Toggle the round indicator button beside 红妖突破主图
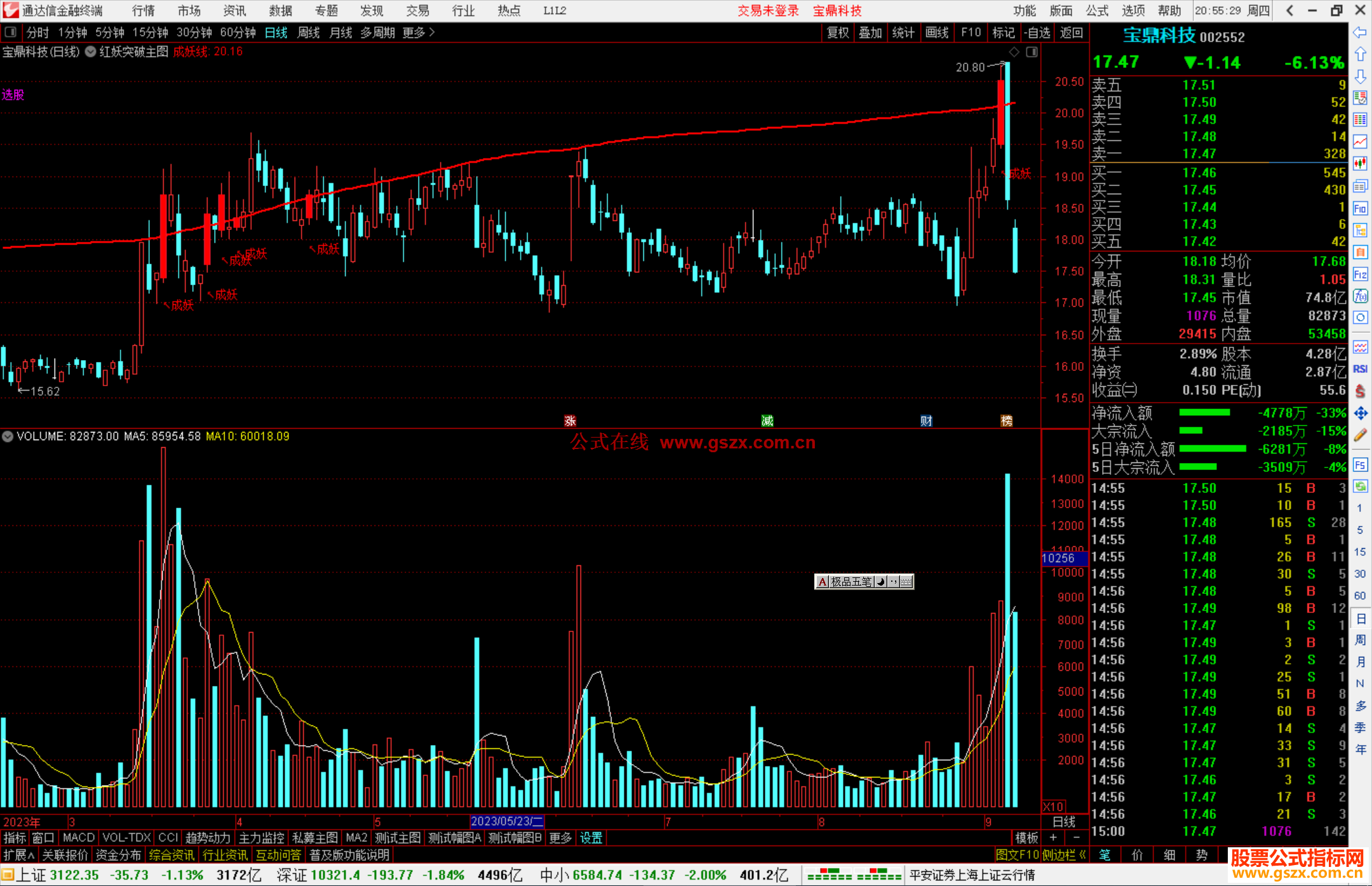 tap(91, 52)
